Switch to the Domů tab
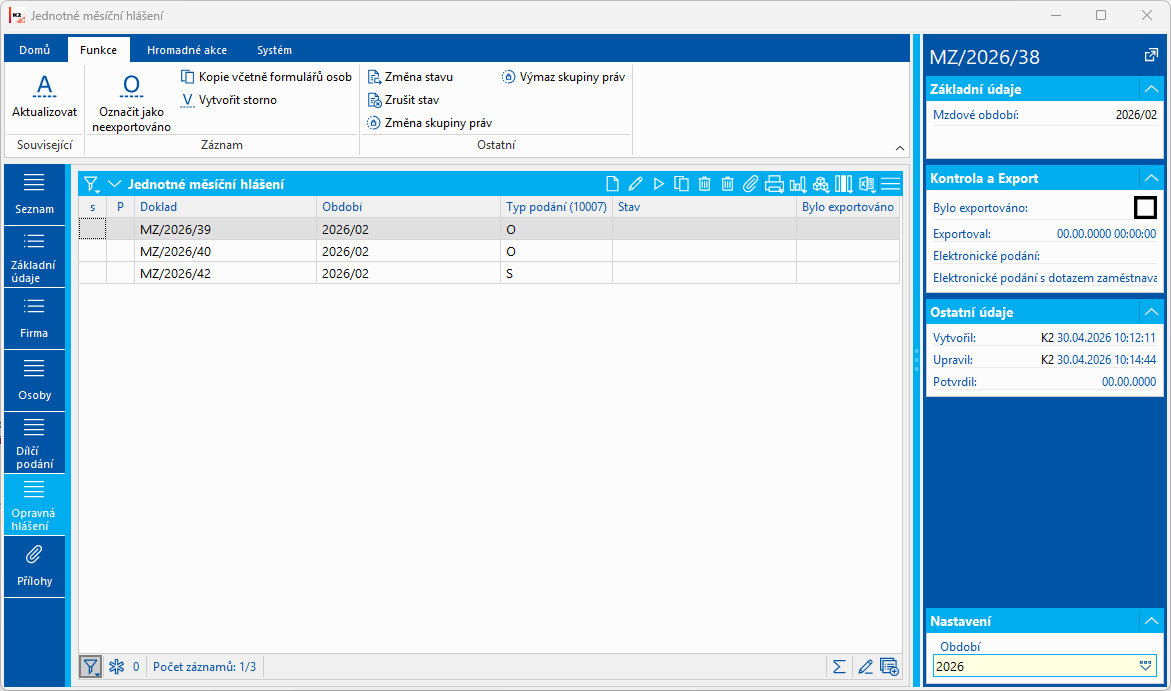Viewport: 1171px width, 691px height. 35,50
